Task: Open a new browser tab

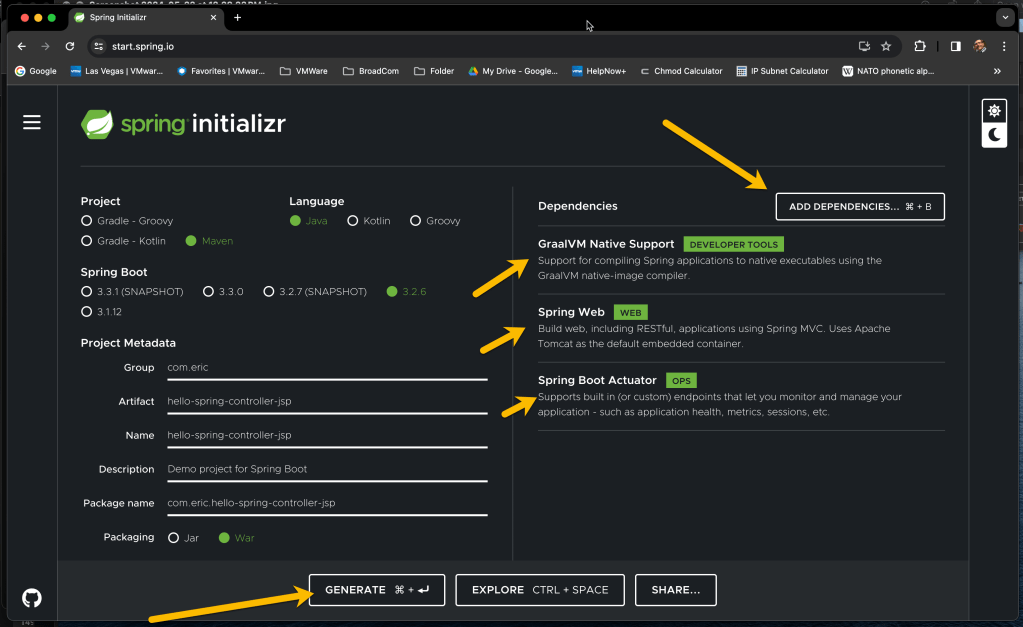Action: tap(237, 18)
